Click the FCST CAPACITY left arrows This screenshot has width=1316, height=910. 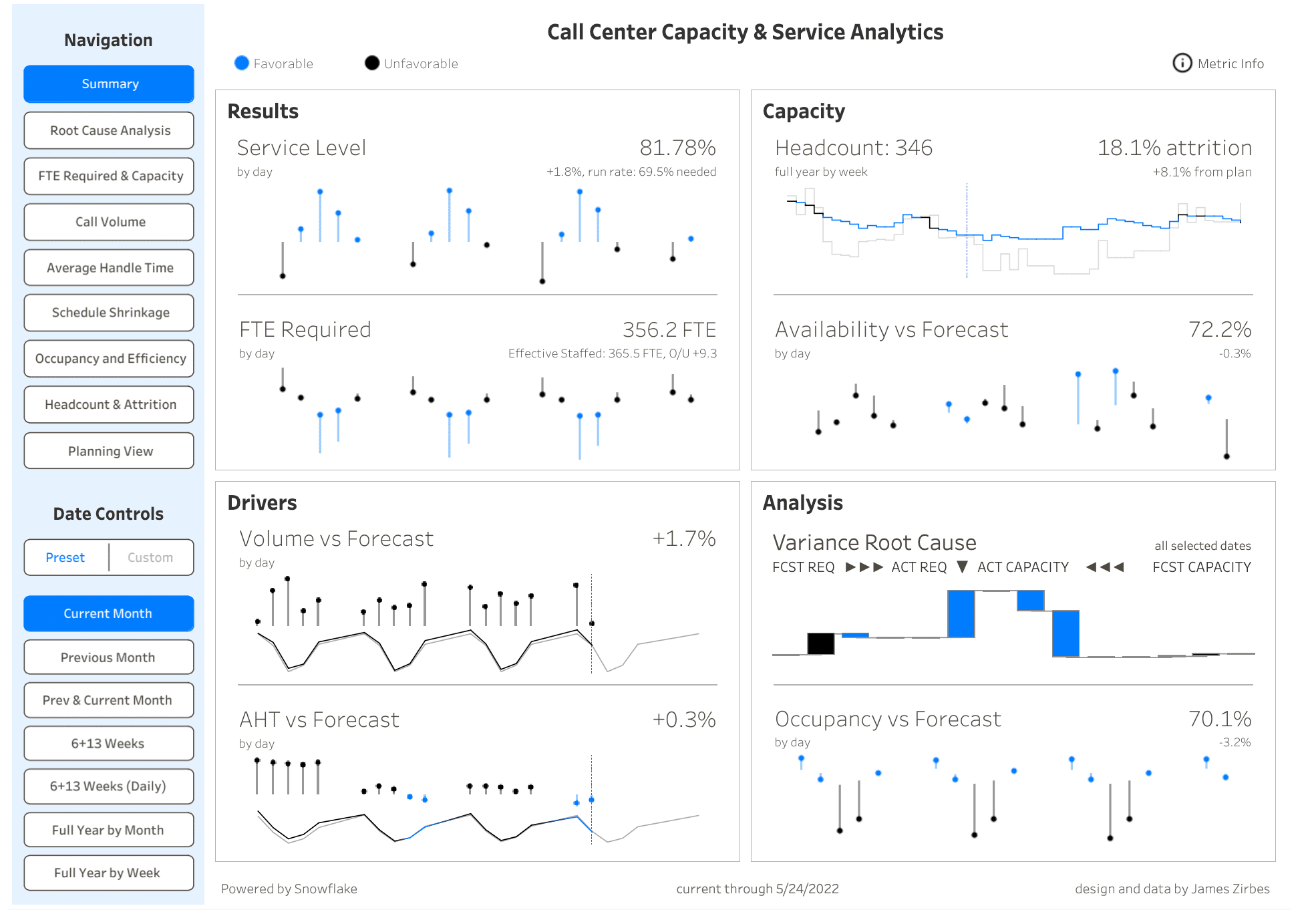pos(1105,567)
